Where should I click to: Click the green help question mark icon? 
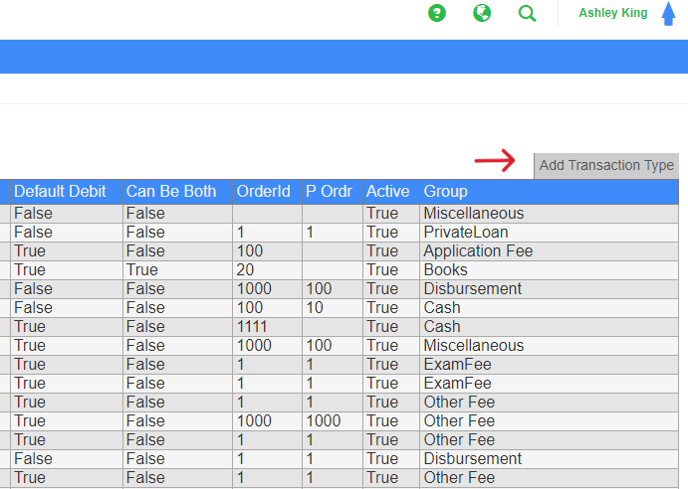(x=437, y=13)
